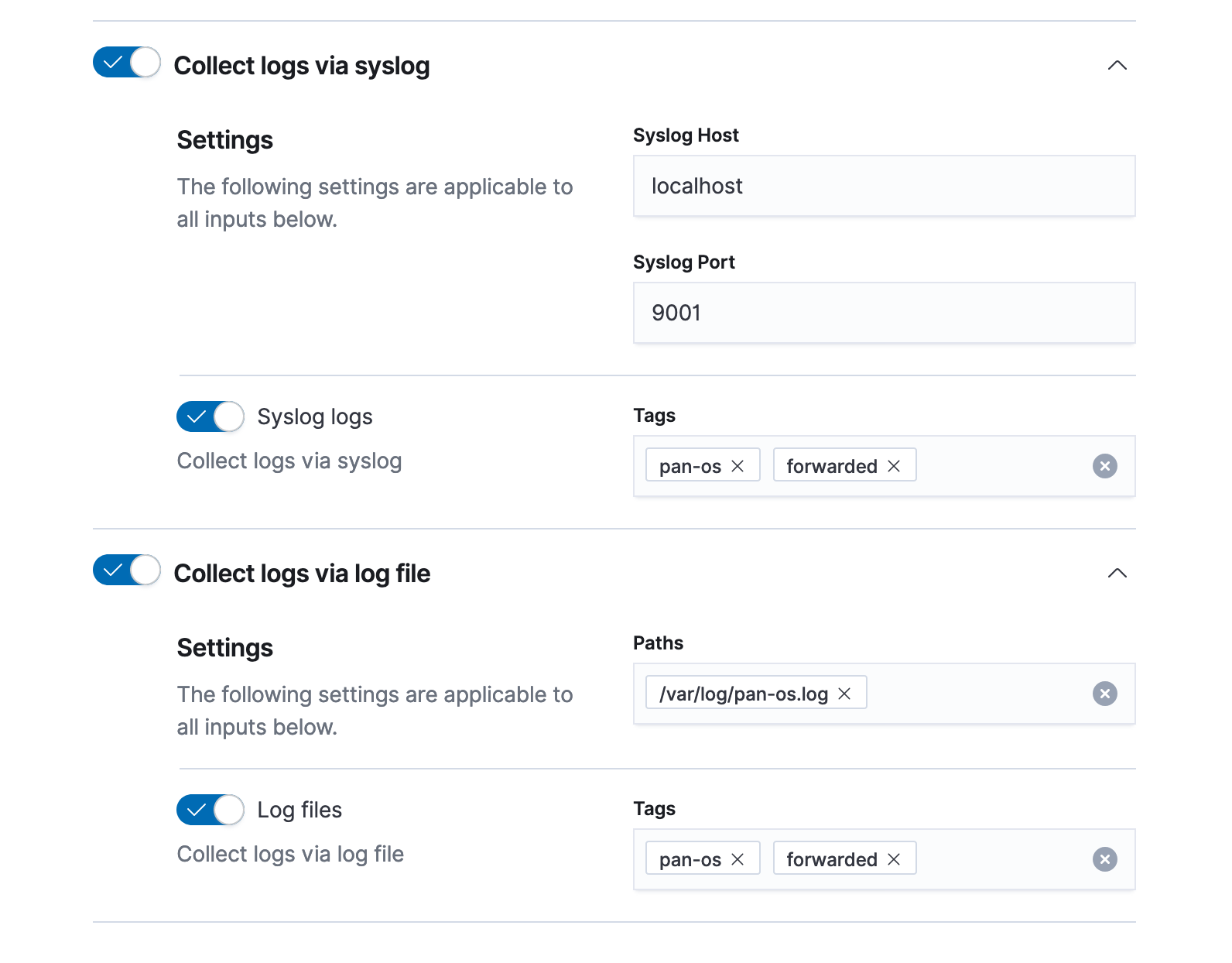Disable Collect logs via syslog toggle

pyautogui.click(x=127, y=63)
